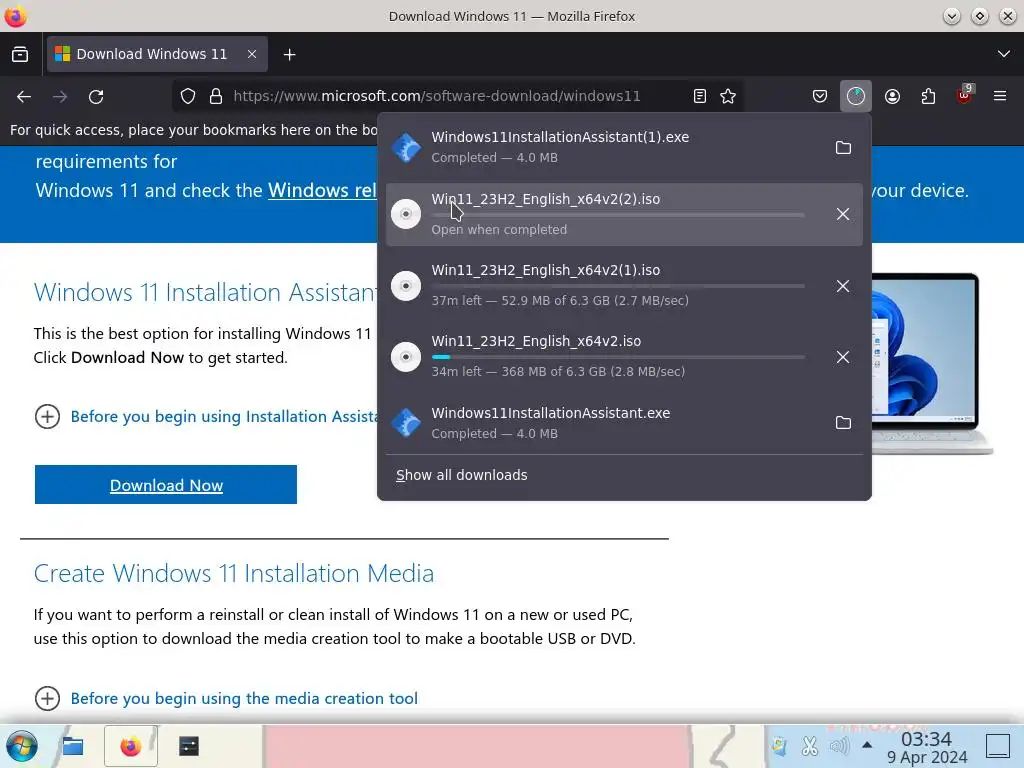The width and height of the screenshot is (1024, 768).
Task: Open the start menu button in taskbar
Action: point(22,746)
